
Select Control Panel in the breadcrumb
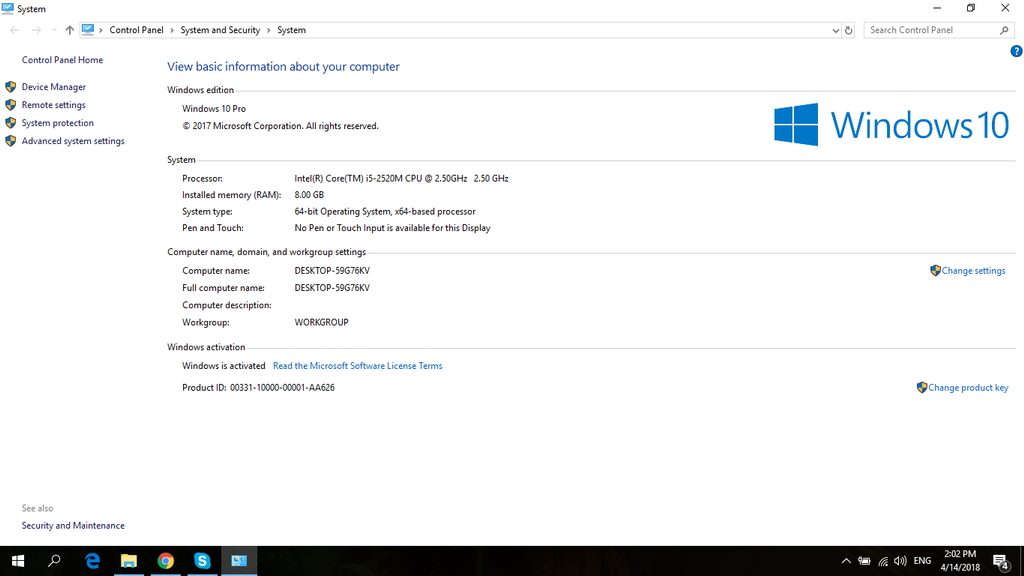[x=136, y=30]
